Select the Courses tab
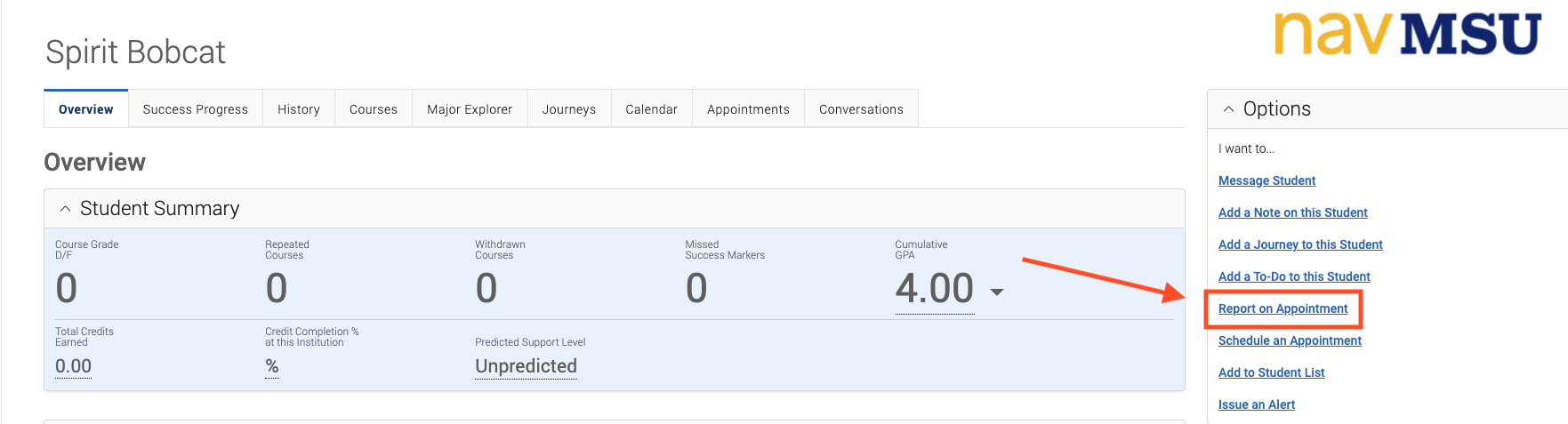 pyautogui.click(x=374, y=108)
